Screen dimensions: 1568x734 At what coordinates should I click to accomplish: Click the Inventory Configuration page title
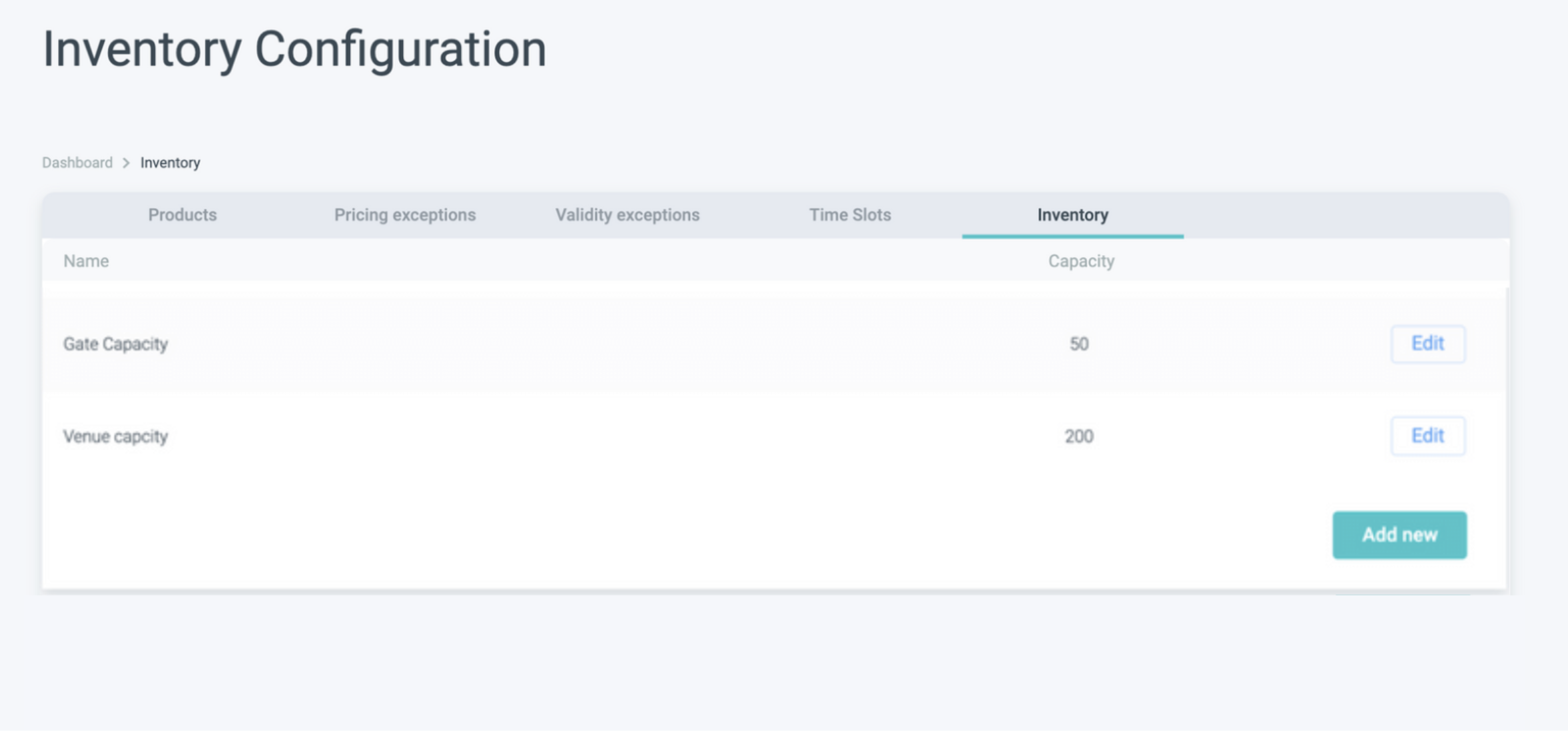click(x=294, y=49)
